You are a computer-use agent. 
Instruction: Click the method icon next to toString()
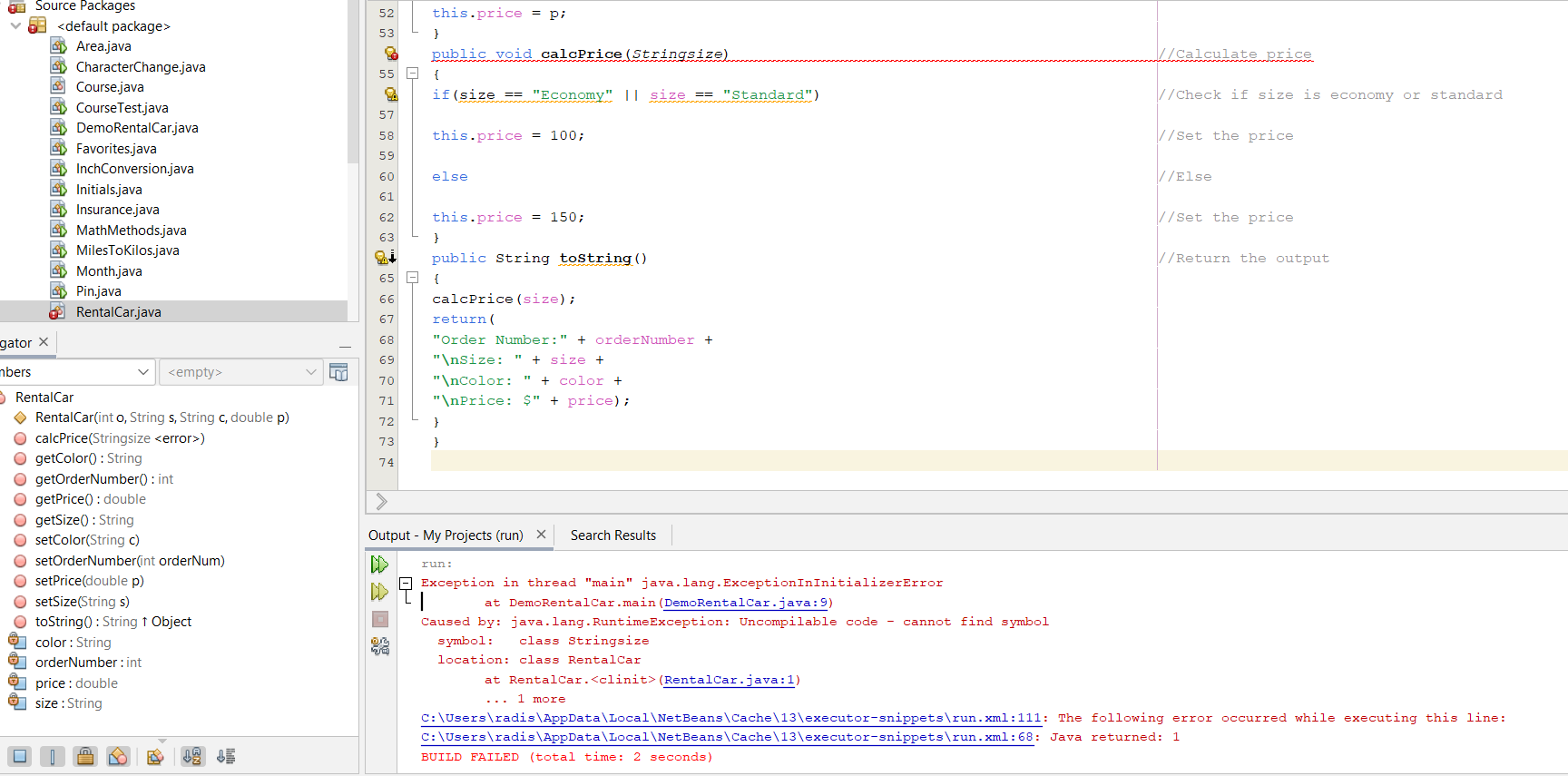click(20, 622)
